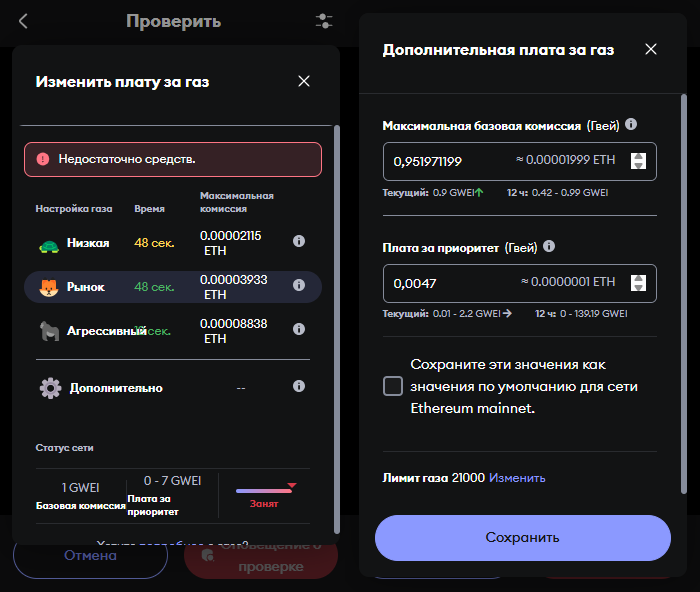The height and width of the screenshot is (592, 700).
Task: Click the Недостаточно средств warning banner
Action: [x=173, y=159]
